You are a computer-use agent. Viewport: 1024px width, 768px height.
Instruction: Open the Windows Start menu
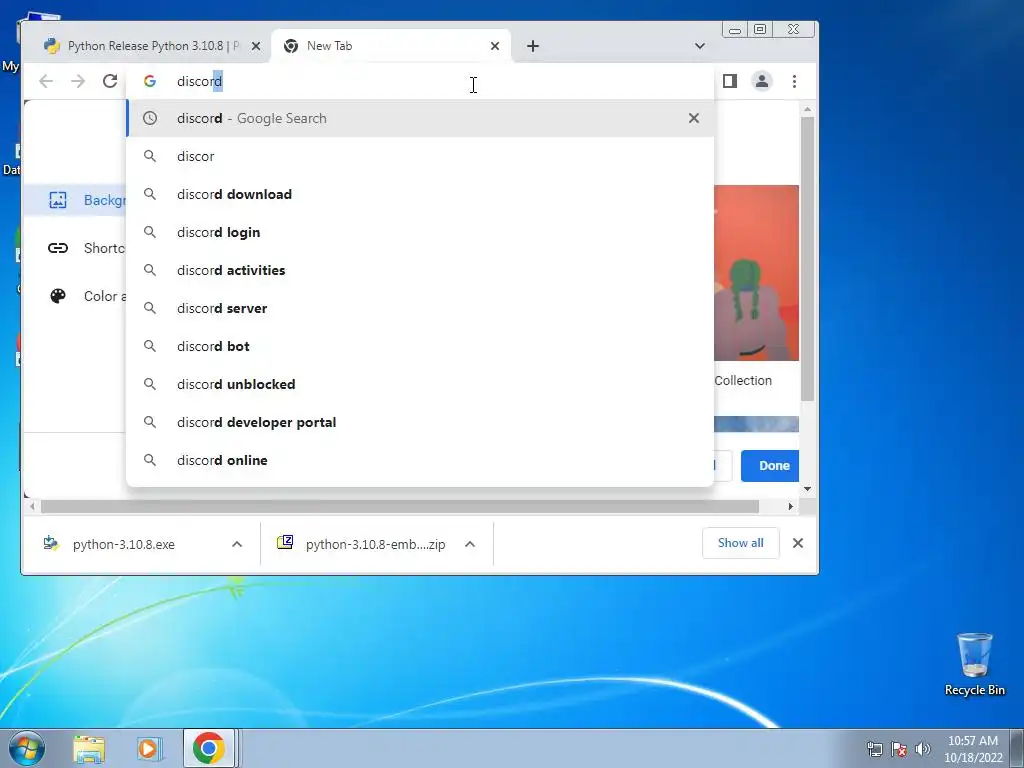pyautogui.click(x=26, y=748)
